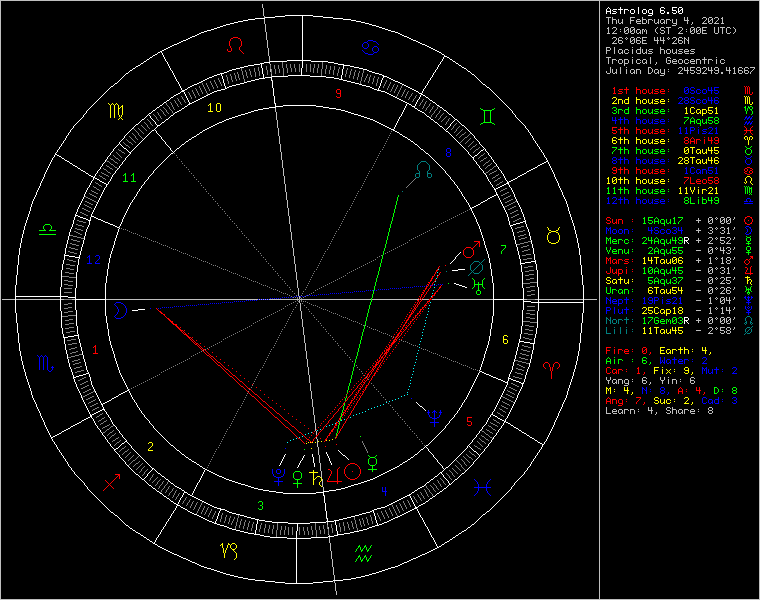Select the red Sun circle symbol in the chart
The width and height of the screenshot is (760, 600).
[x=353, y=472]
